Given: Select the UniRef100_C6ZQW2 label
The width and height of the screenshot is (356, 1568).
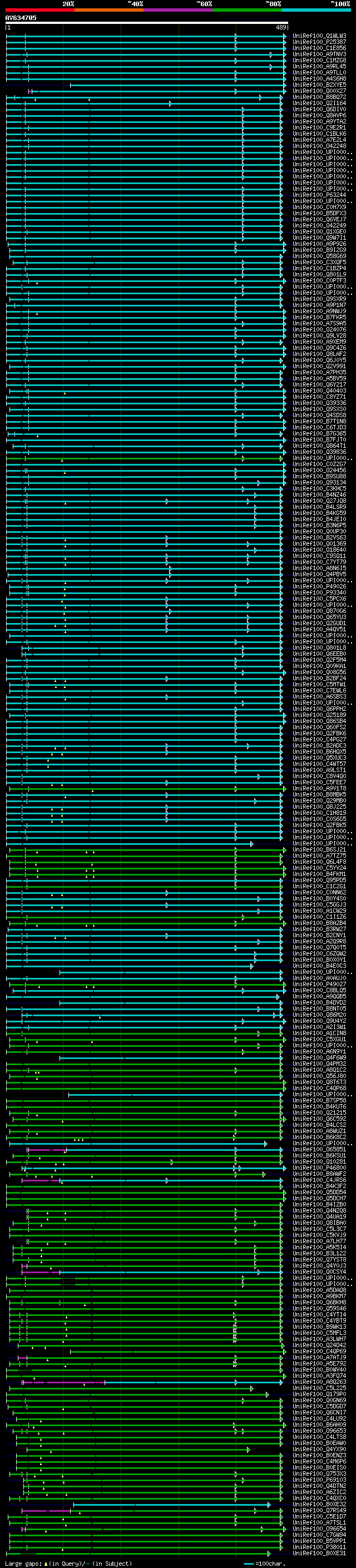Looking at the screenshot, I should point(319,954).
